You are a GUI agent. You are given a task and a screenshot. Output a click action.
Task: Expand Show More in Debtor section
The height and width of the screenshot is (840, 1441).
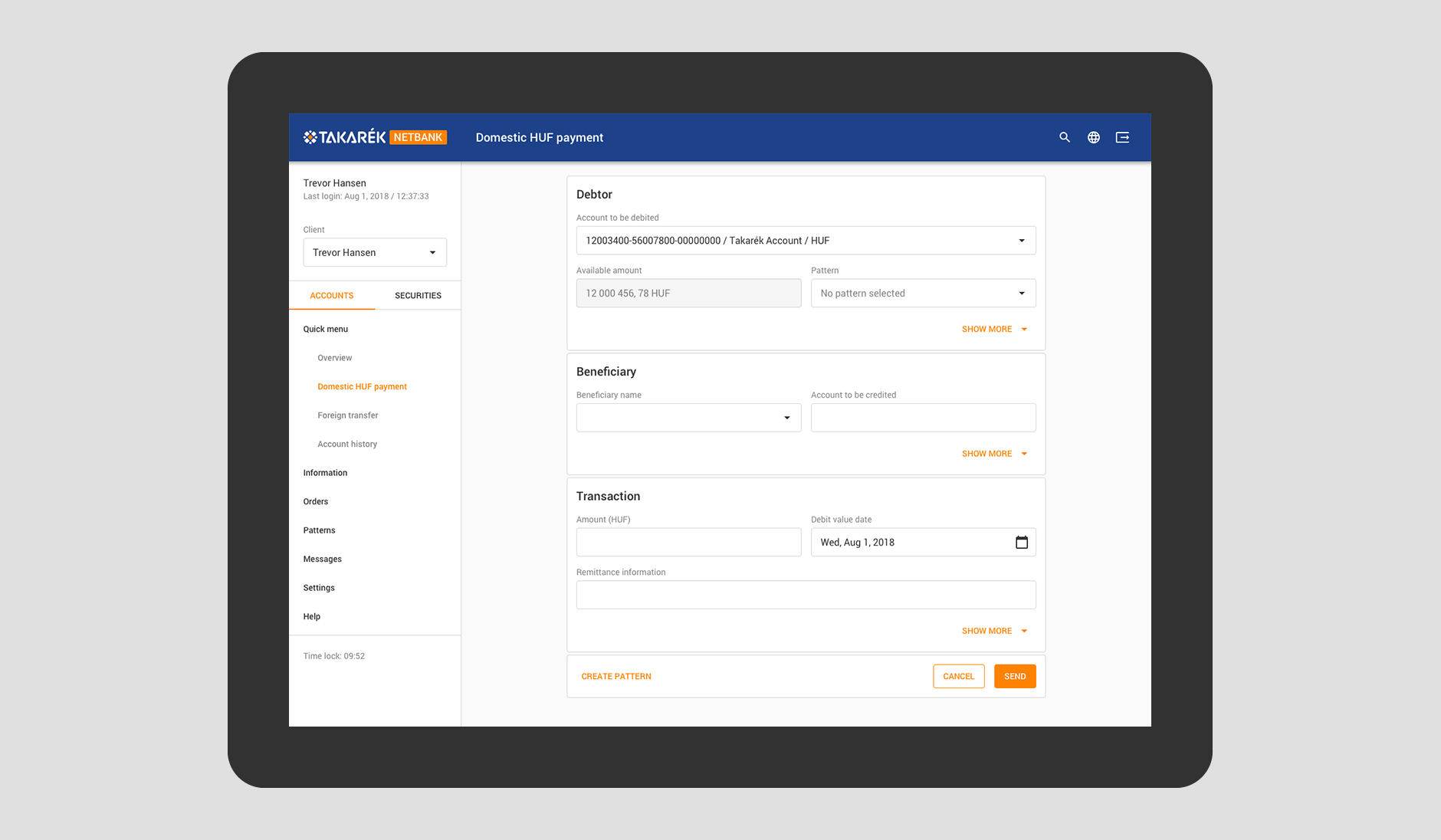[x=994, y=329]
